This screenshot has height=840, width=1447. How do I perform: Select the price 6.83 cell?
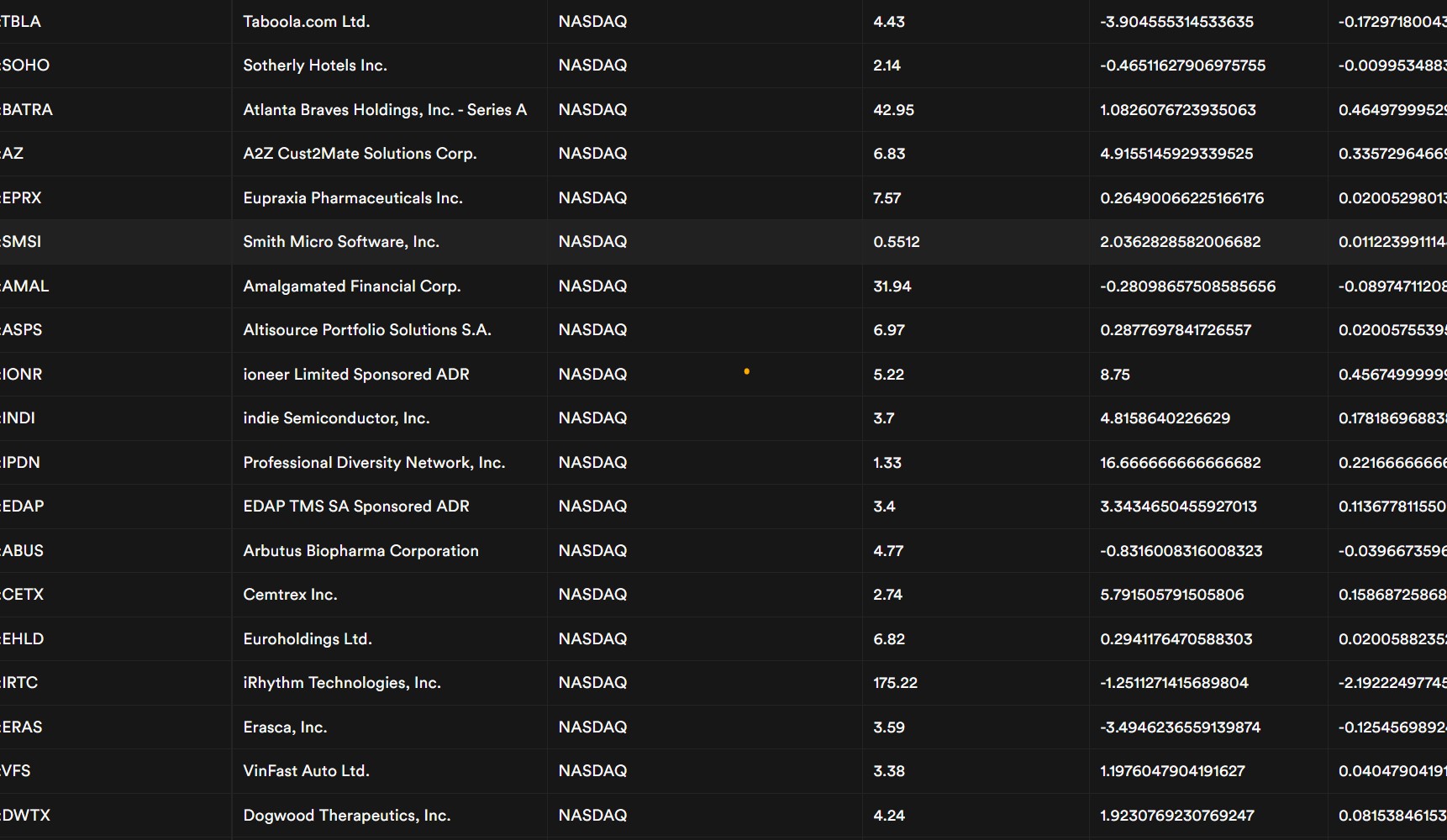click(x=889, y=154)
